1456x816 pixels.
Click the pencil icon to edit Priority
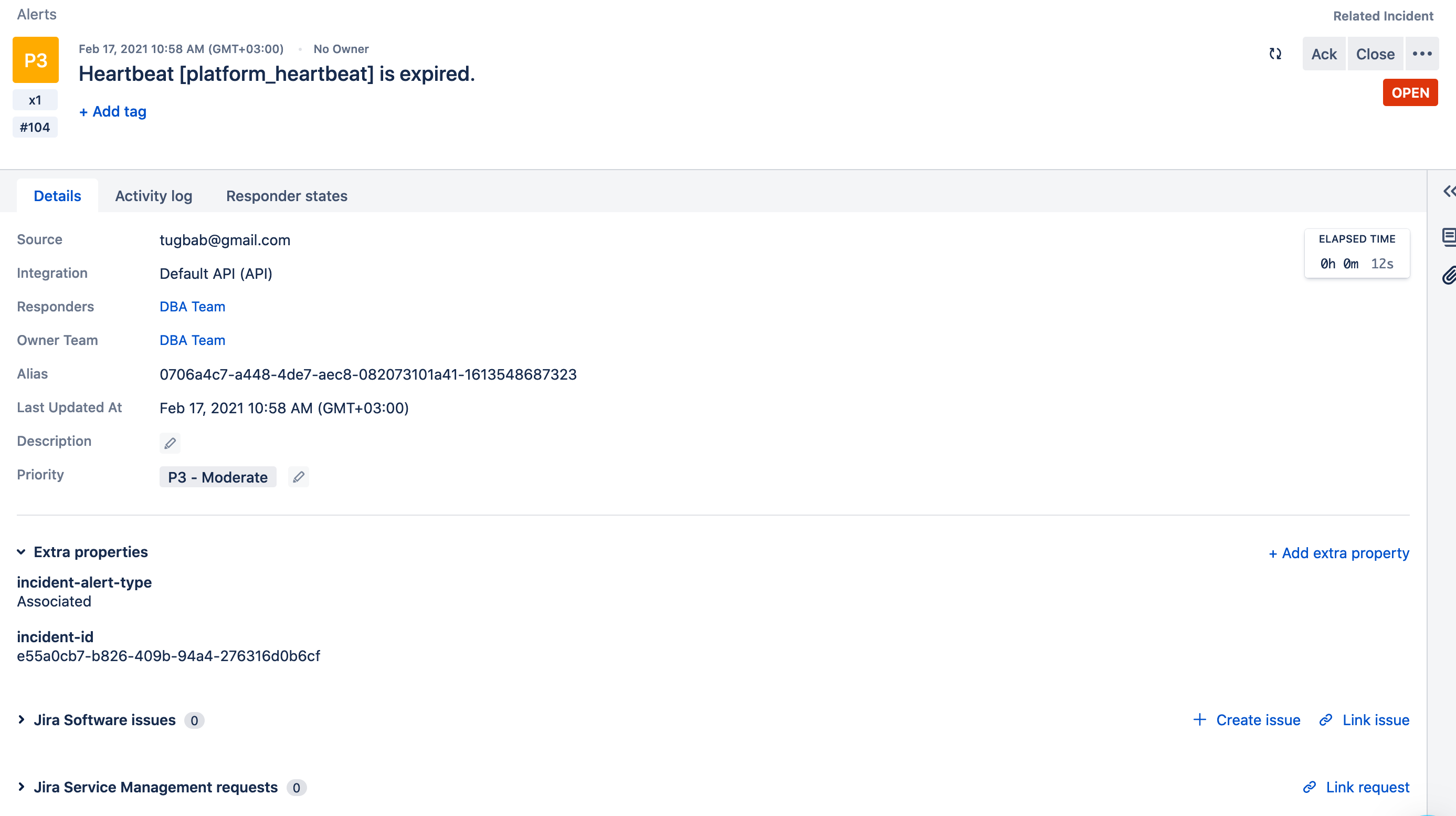click(x=299, y=477)
